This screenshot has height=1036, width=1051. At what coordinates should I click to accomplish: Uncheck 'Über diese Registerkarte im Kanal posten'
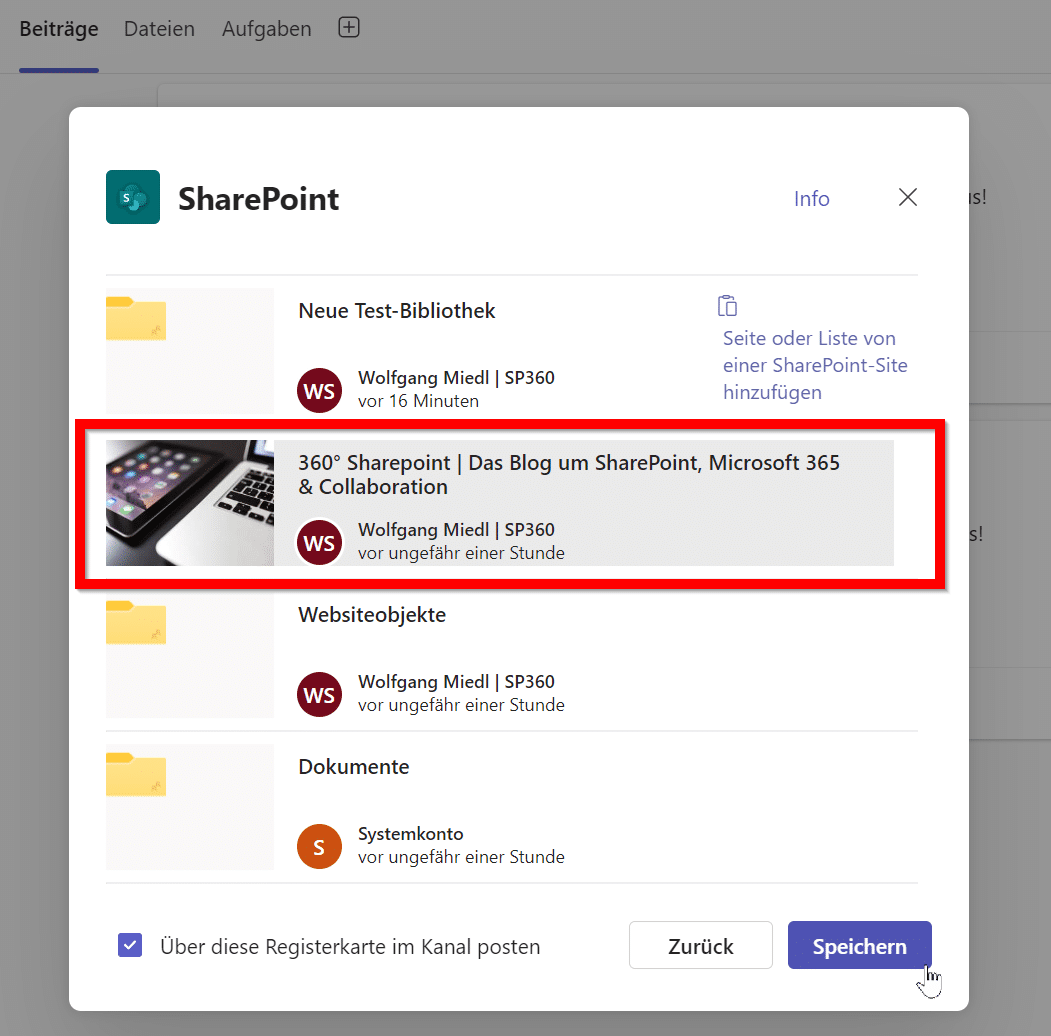point(130,946)
